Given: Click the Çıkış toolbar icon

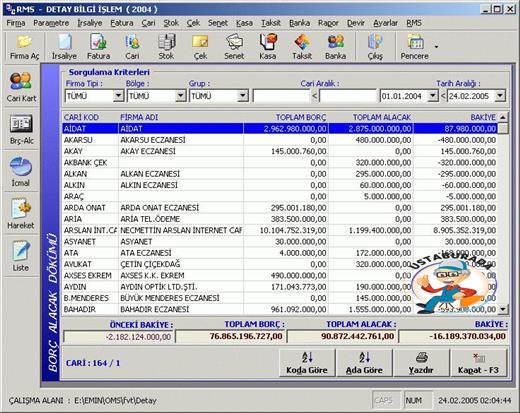Looking at the screenshot, I should coord(375,47).
